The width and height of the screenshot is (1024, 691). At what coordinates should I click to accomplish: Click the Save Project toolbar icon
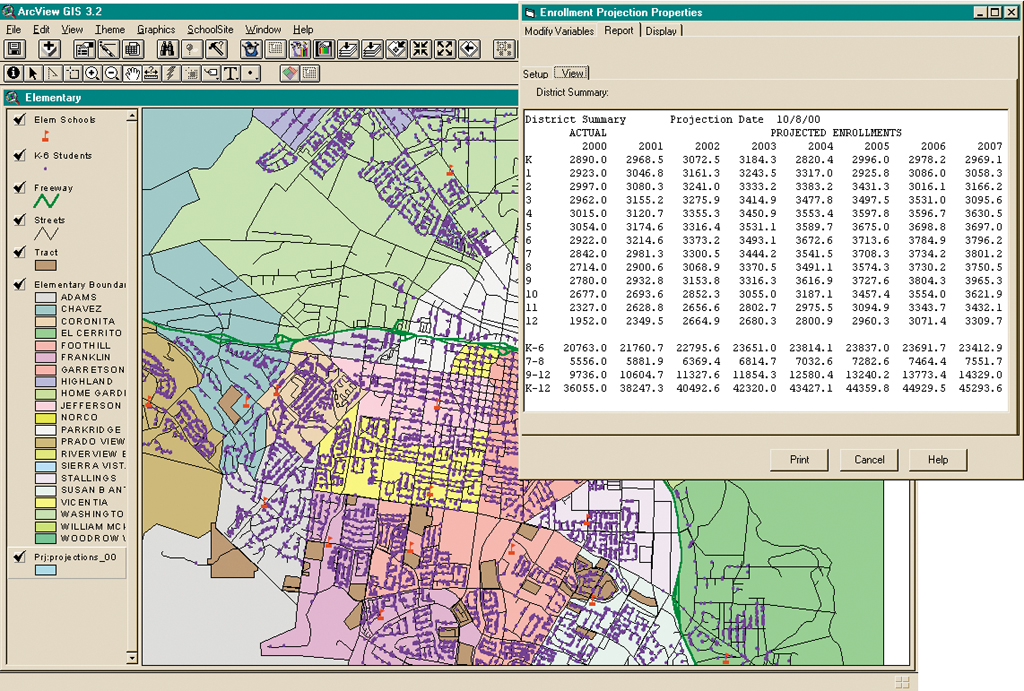(15, 49)
